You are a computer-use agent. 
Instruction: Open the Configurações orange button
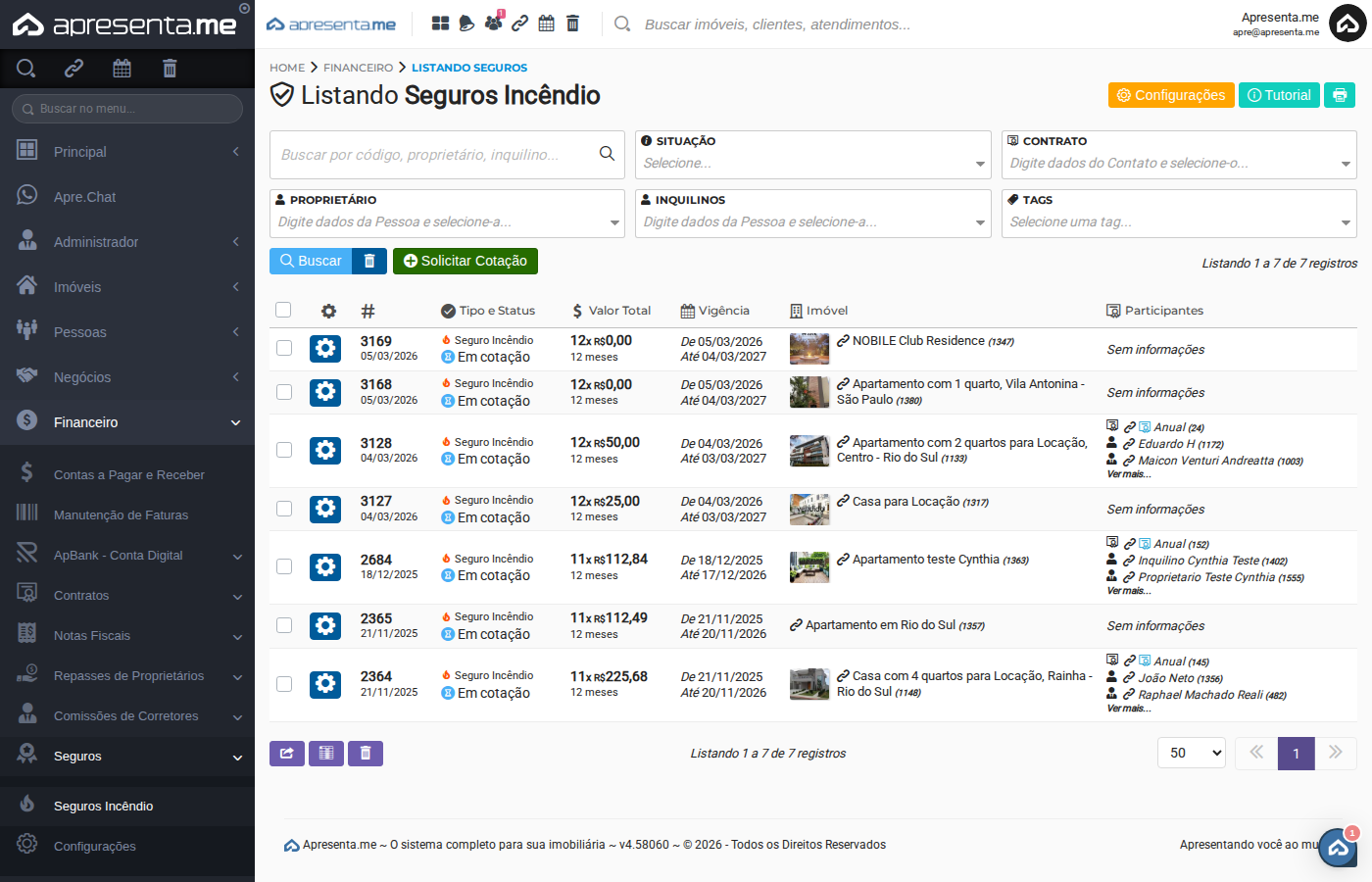(x=1171, y=95)
